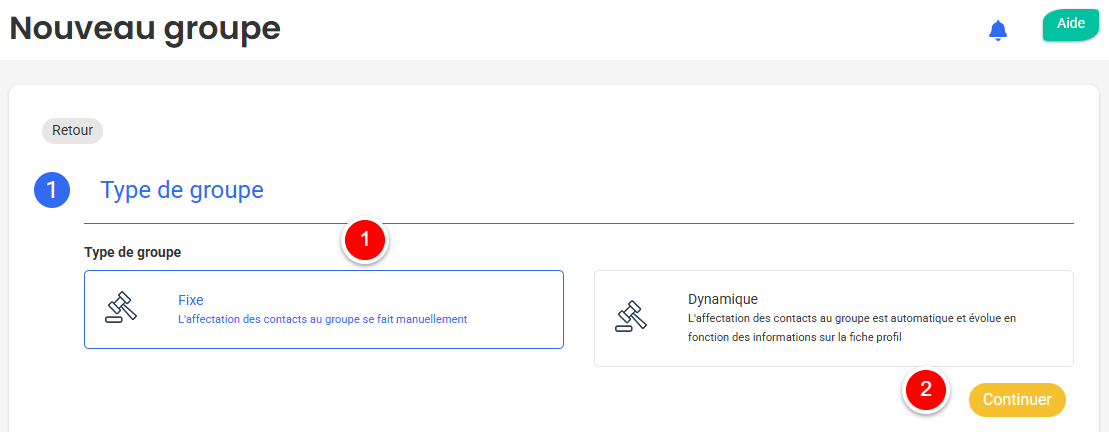Click the empty space right of Retour
Image resolution: width=1109 pixels, height=432 pixels.
pos(500,130)
